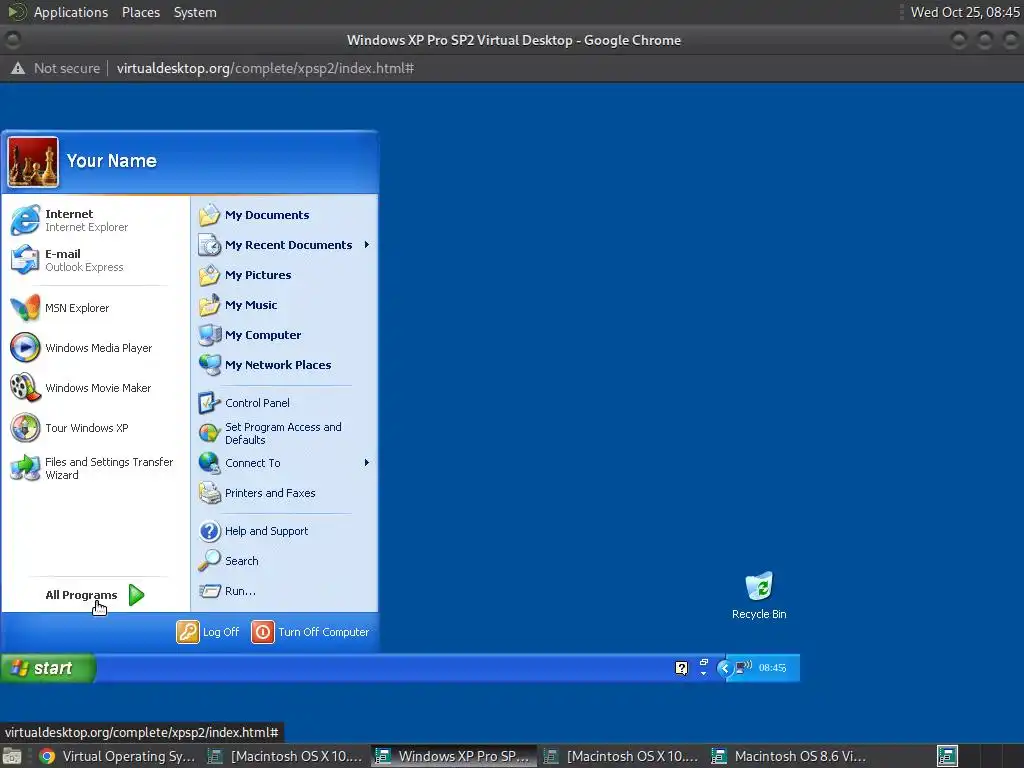Launch Outlook Express E-mail icon
Viewport: 1024px width, 768px height.
(25, 260)
